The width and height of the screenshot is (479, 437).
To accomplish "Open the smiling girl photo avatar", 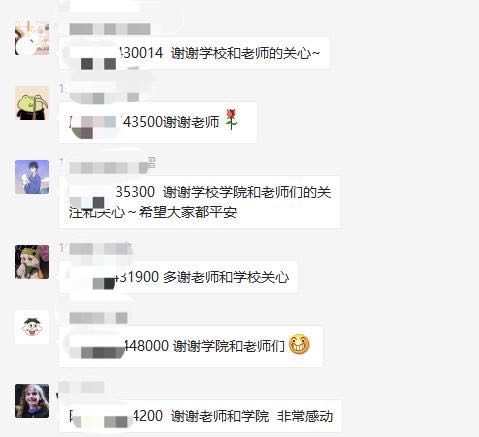I will click(x=32, y=401).
